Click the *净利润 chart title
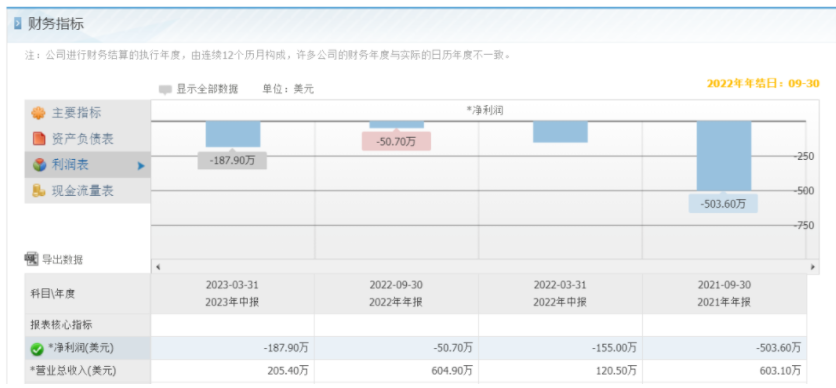The height and width of the screenshot is (388, 836). [x=485, y=110]
